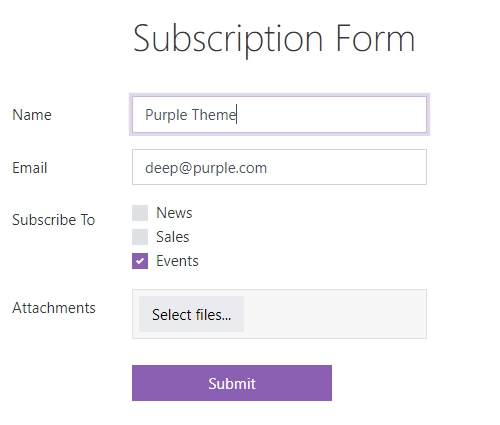Screen dimensions: 500x425
Task: Click the Events checkbox label text
Action: point(177,261)
